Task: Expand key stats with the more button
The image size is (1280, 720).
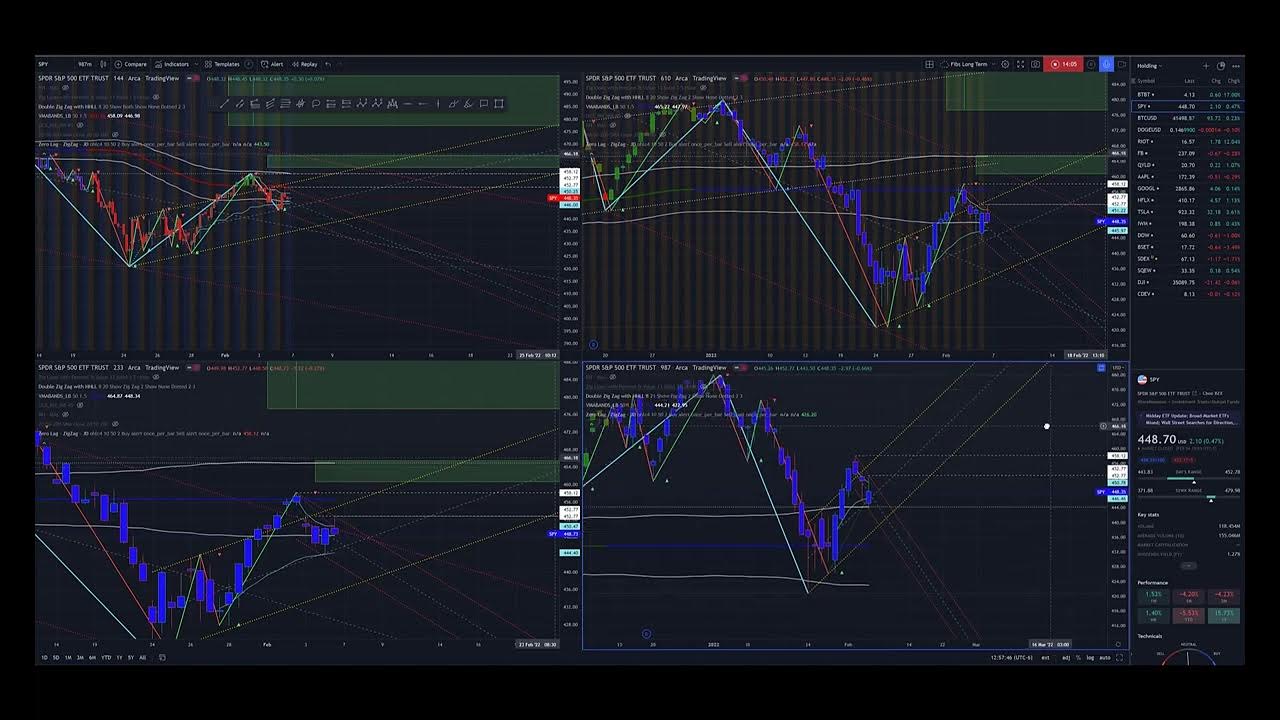Action: tap(1188, 565)
